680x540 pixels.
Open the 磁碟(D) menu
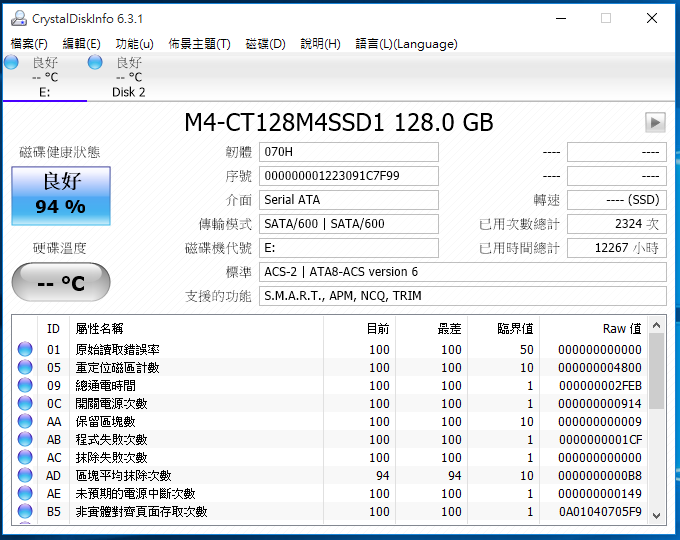click(x=265, y=44)
